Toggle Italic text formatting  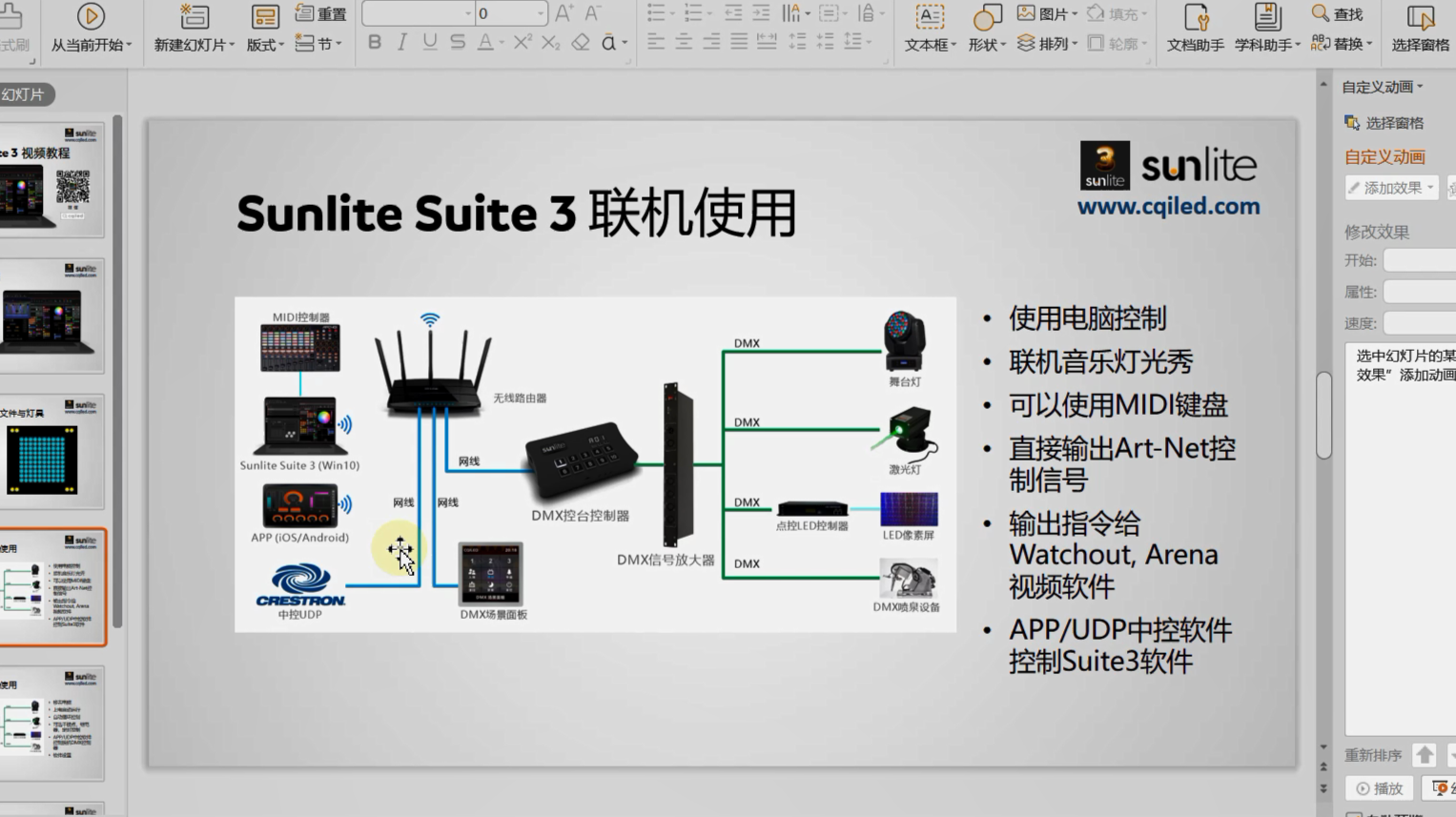click(402, 43)
